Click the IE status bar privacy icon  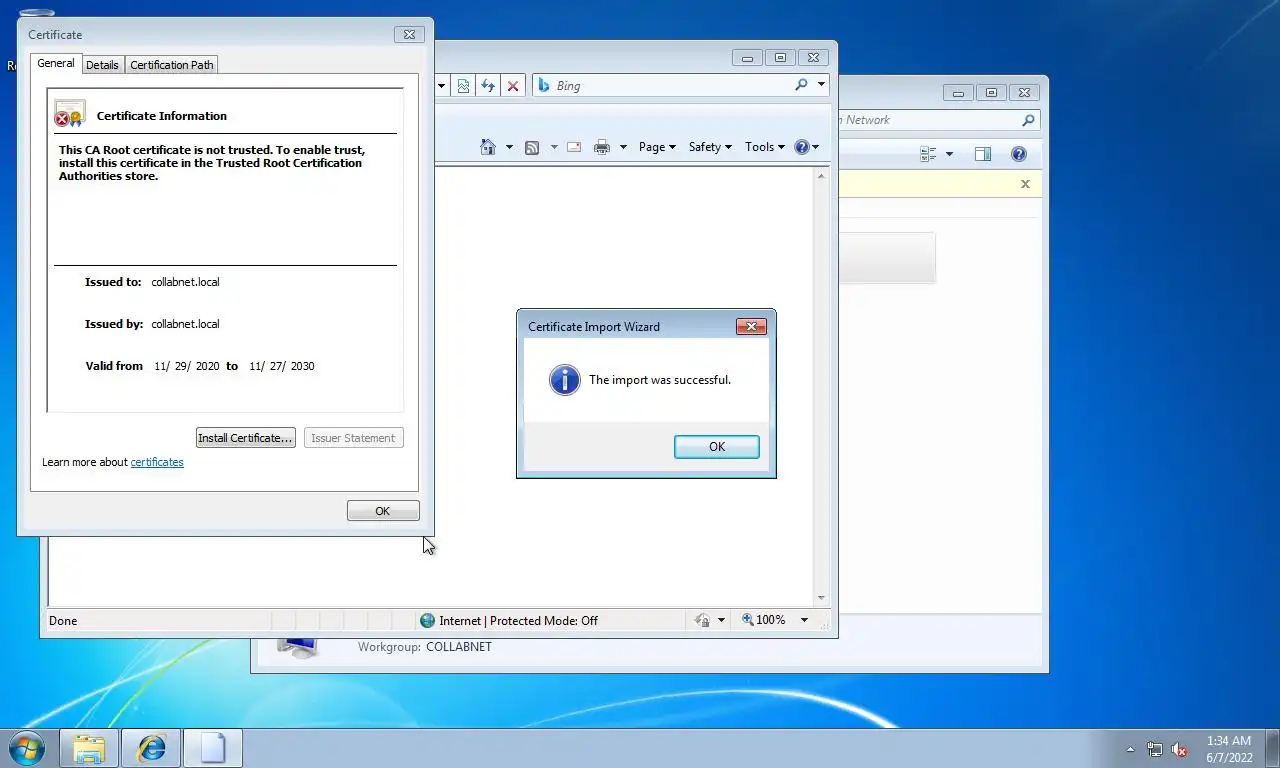pyautogui.click(x=703, y=620)
